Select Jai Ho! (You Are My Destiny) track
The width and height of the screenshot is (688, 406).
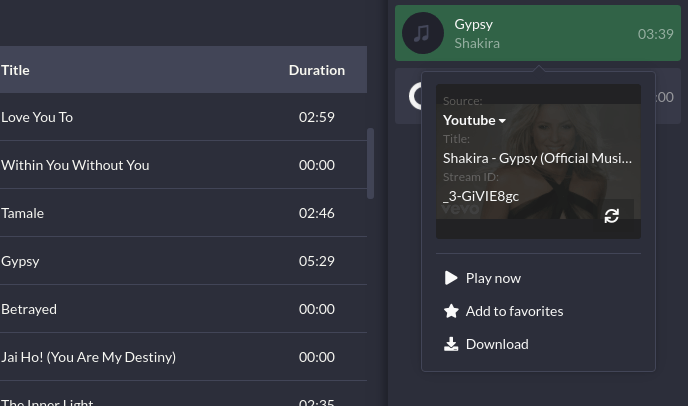183,357
